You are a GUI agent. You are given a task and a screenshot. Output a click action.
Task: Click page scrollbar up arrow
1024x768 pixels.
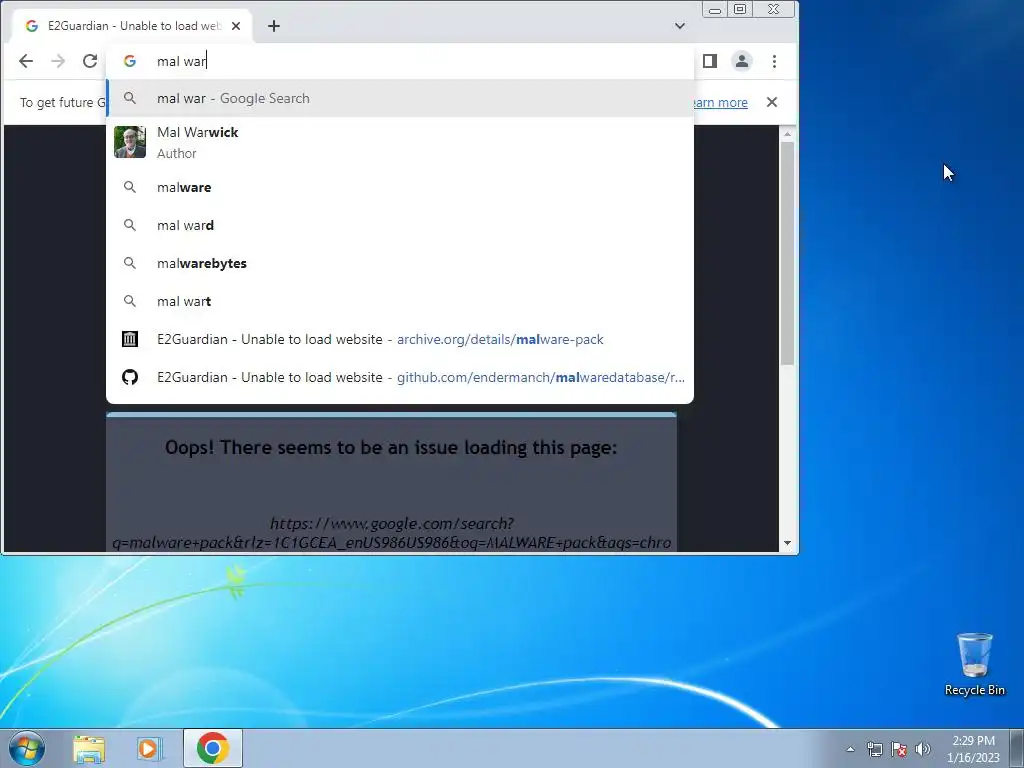[x=787, y=134]
